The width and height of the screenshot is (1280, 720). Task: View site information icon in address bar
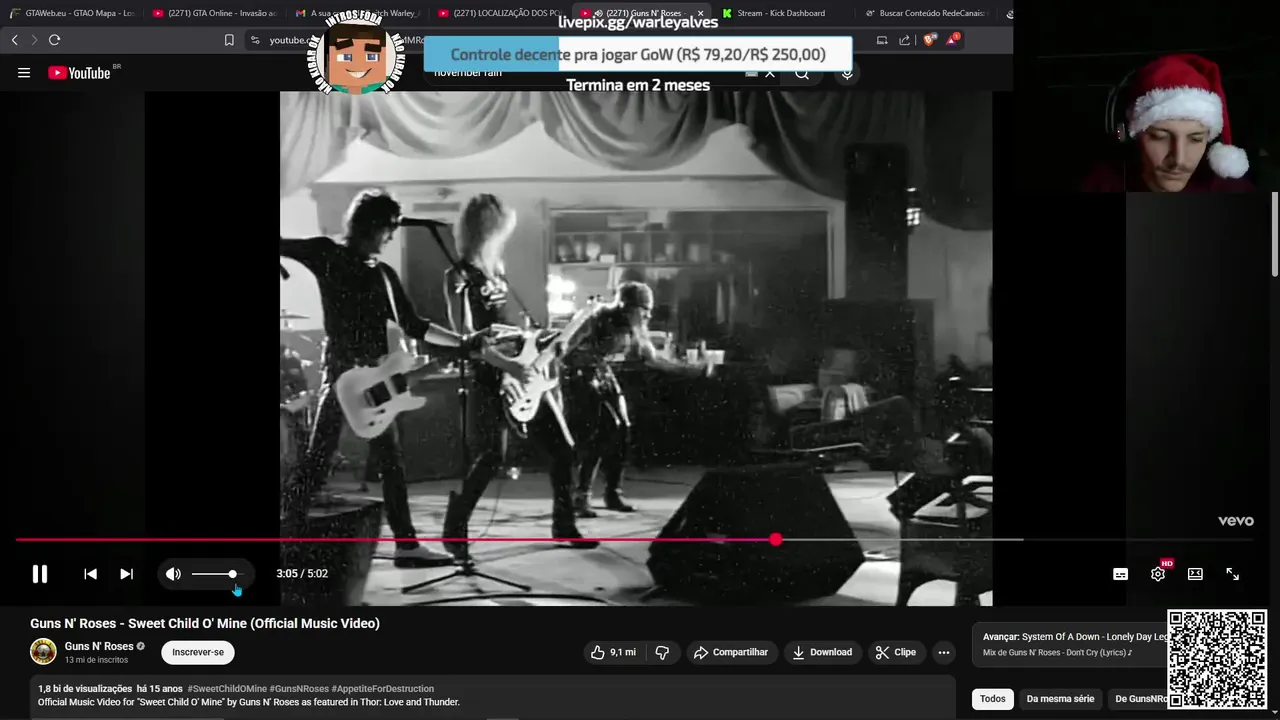[255, 40]
